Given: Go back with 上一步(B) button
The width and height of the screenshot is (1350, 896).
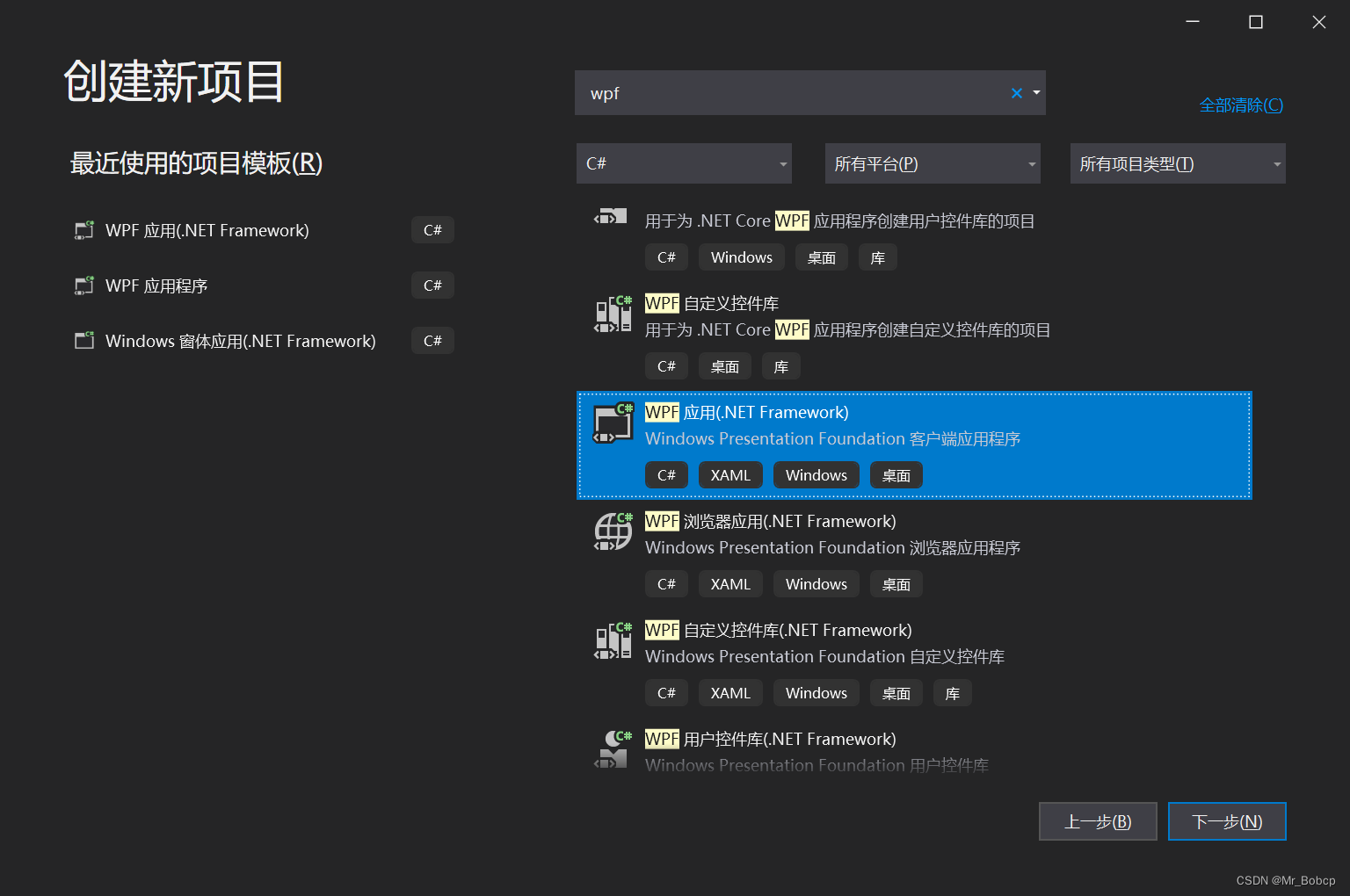Looking at the screenshot, I should (1098, 821).
